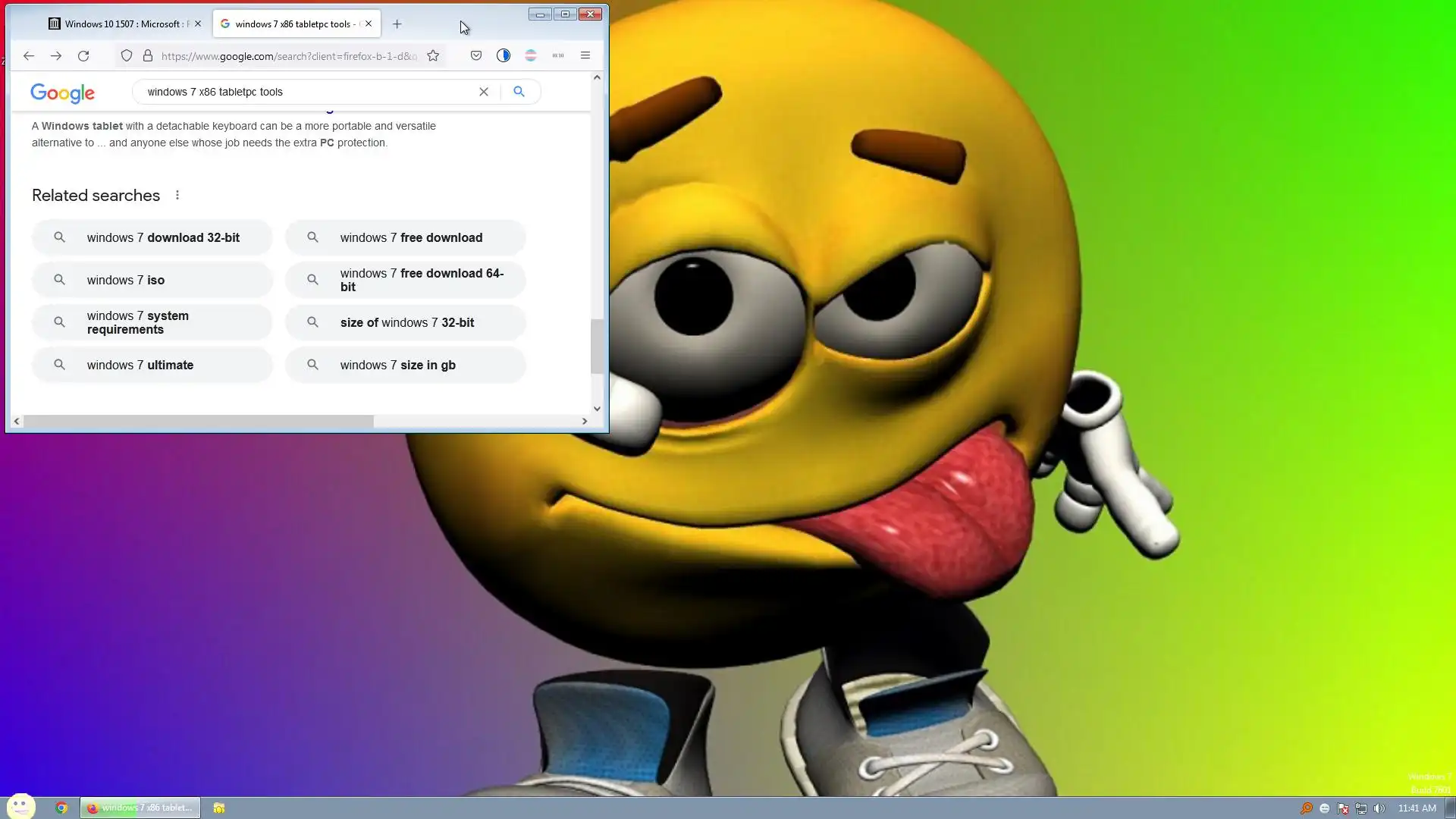Click the Save to Pocket icon
Screen dimensions: 1456x819
click(x=476, y=55)
